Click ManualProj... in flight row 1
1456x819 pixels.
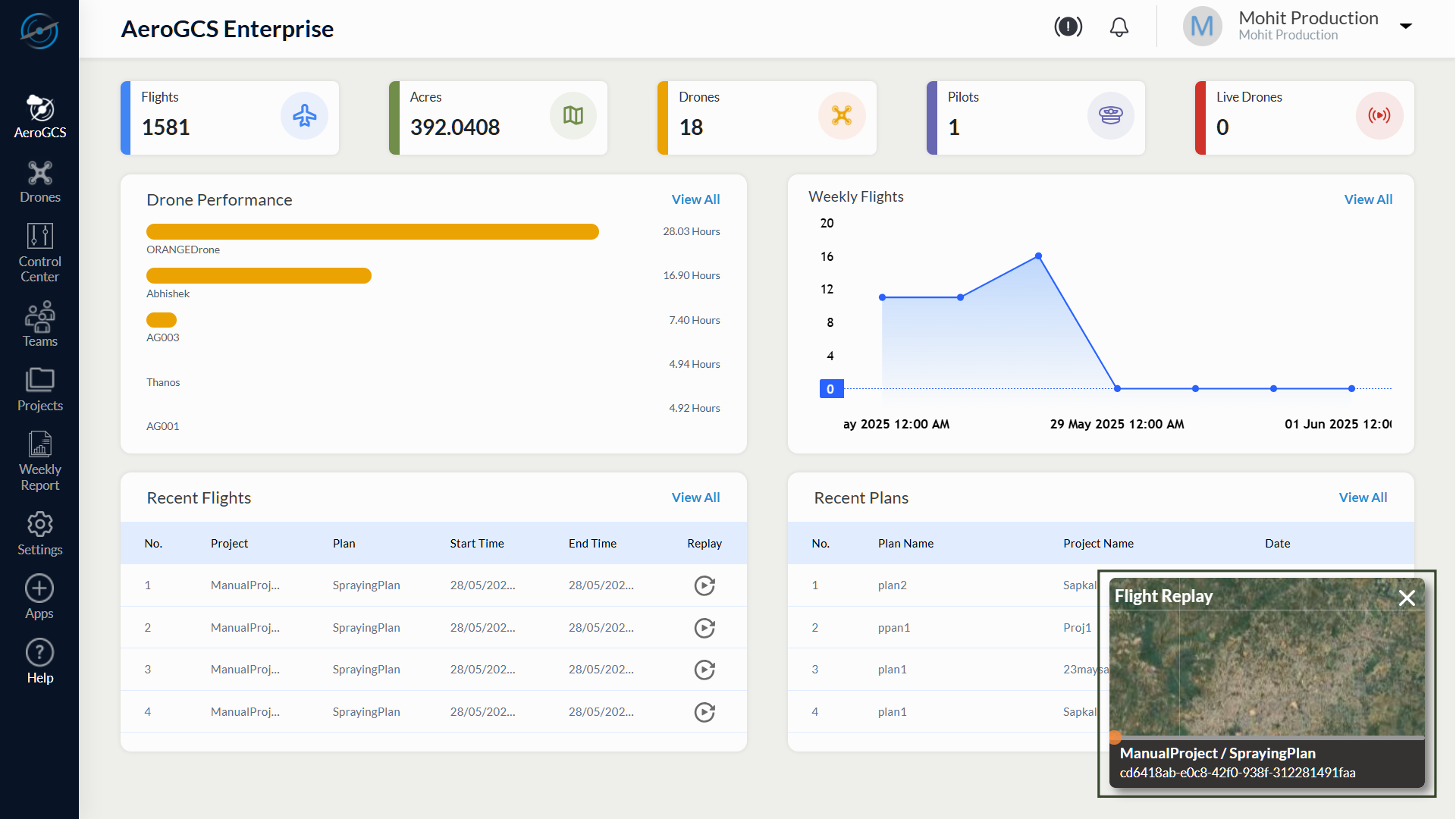[245, 585]
